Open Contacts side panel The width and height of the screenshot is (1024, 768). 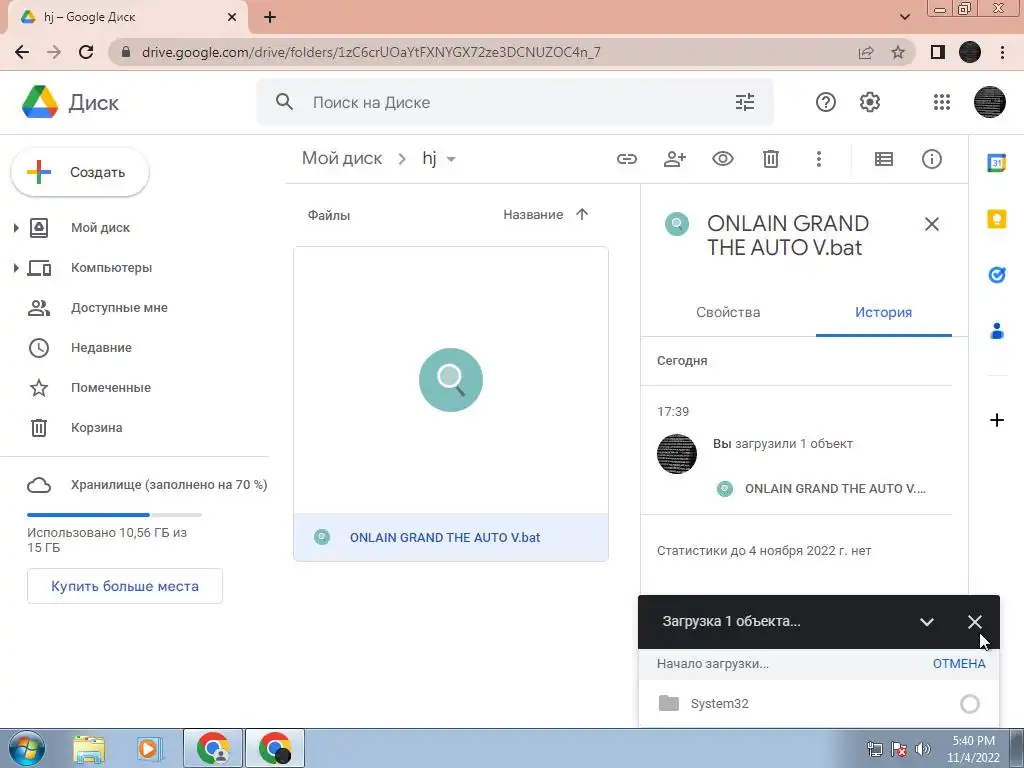pyautogui.click(x=997, y=331)
